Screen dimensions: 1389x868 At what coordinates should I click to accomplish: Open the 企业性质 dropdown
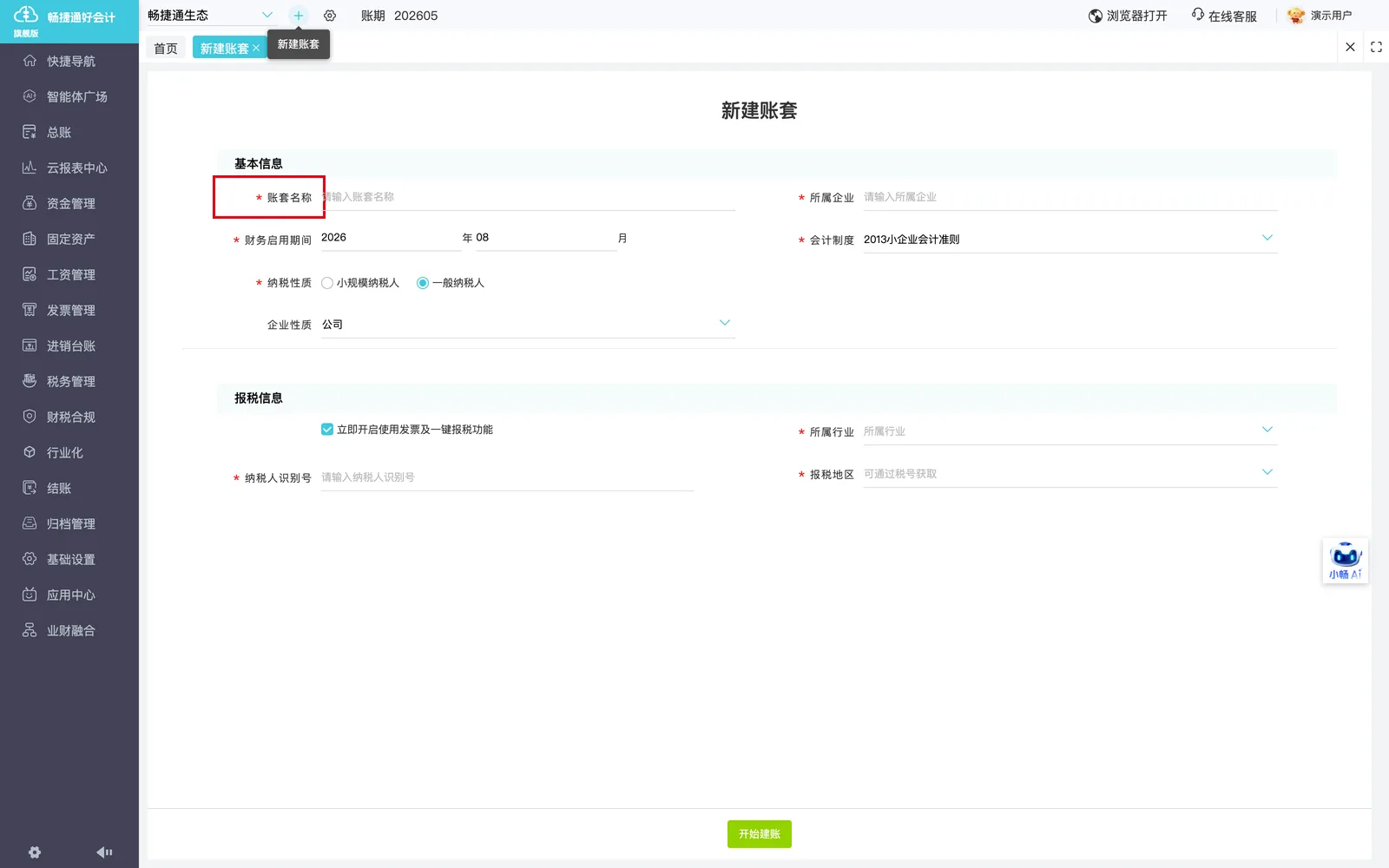click(528, 324)
